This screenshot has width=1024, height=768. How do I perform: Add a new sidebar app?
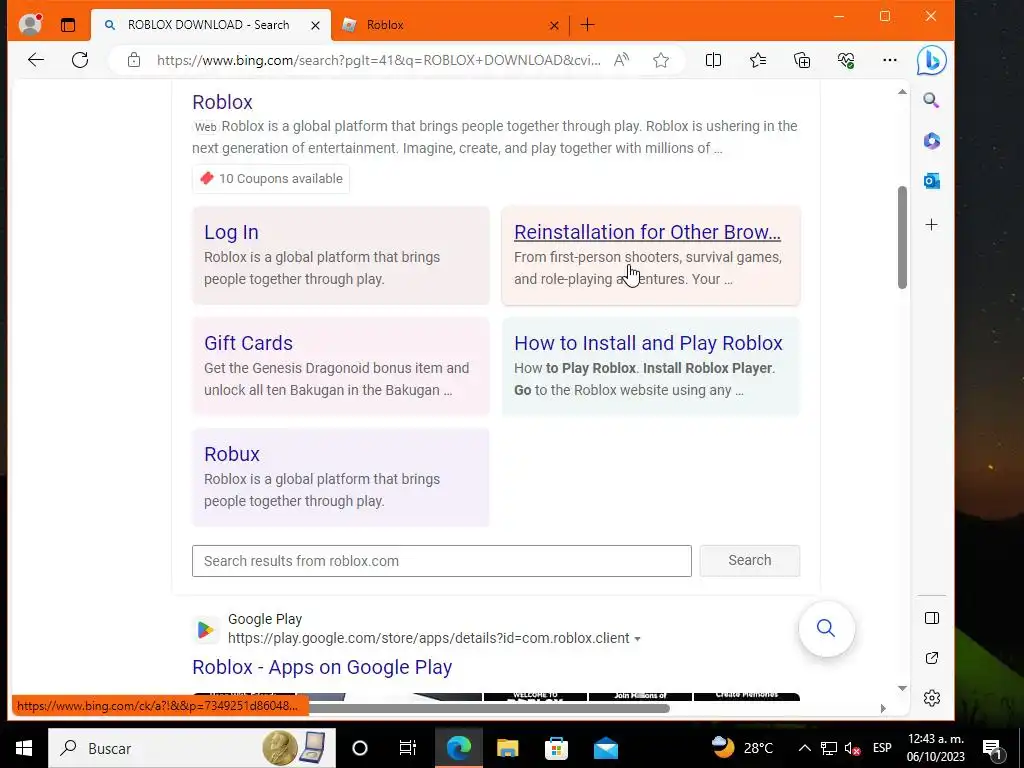(931, 225)
